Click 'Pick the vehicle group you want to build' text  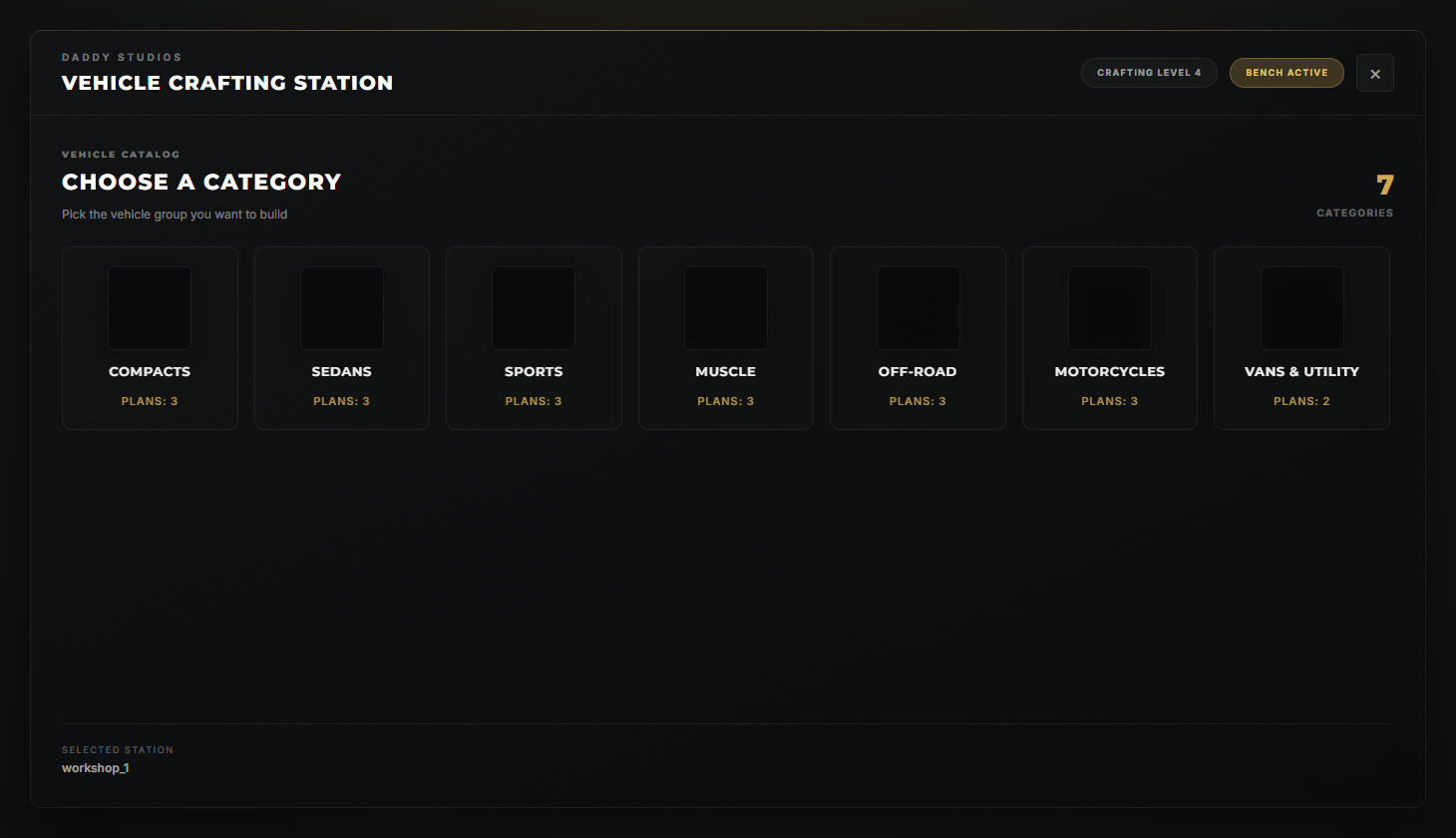(x=175, y=214)
